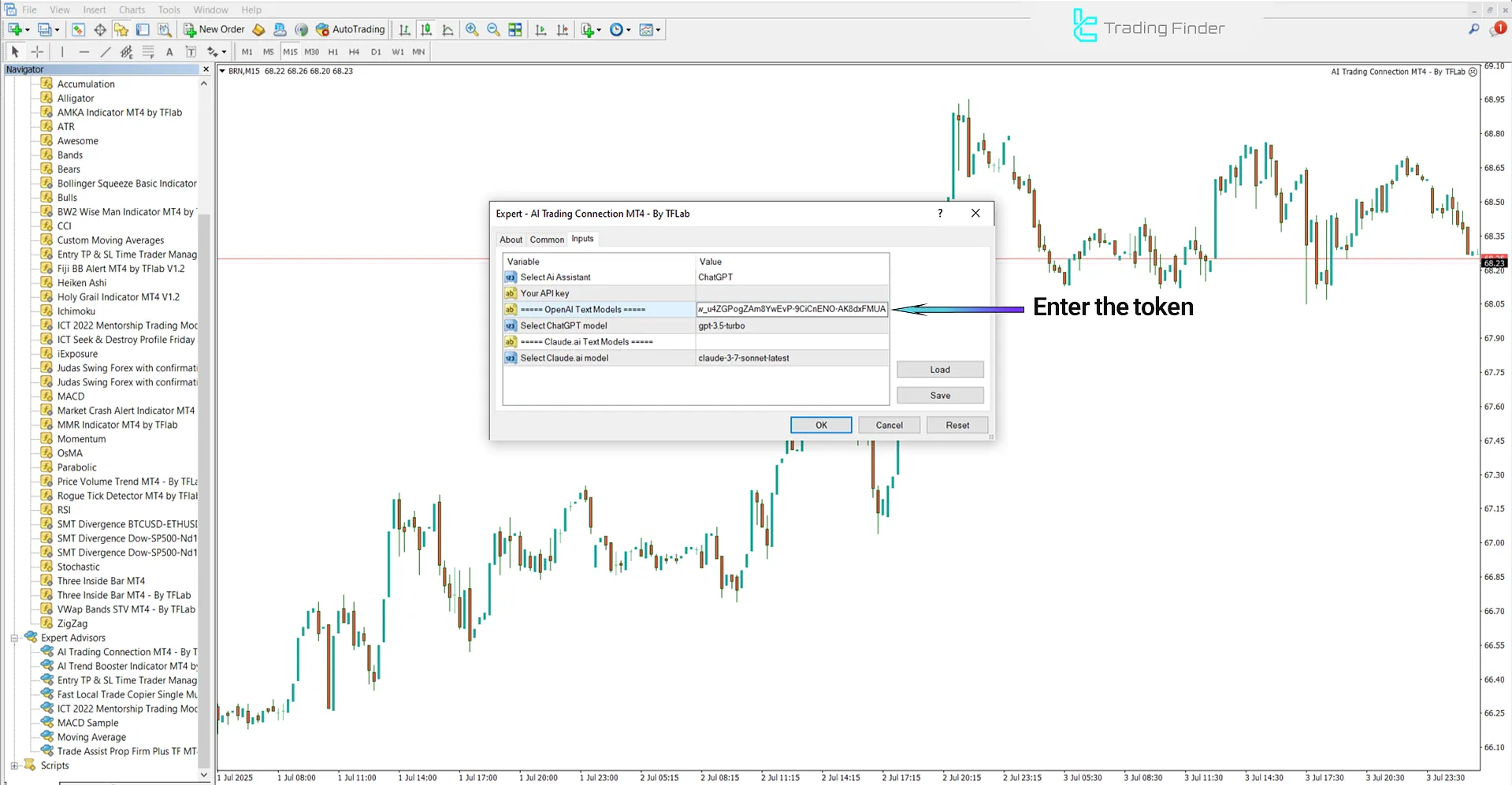
Task: Open the New Order window
Action: point(214,29)
